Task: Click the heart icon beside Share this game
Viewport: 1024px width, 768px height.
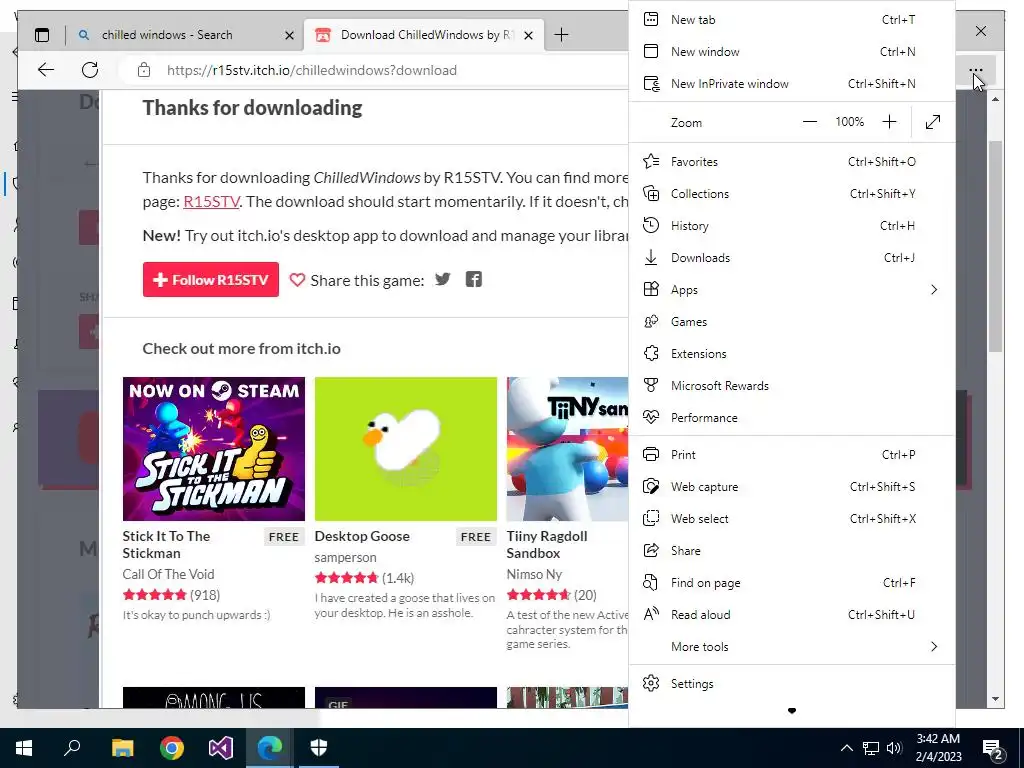Action: coord(297,280)
